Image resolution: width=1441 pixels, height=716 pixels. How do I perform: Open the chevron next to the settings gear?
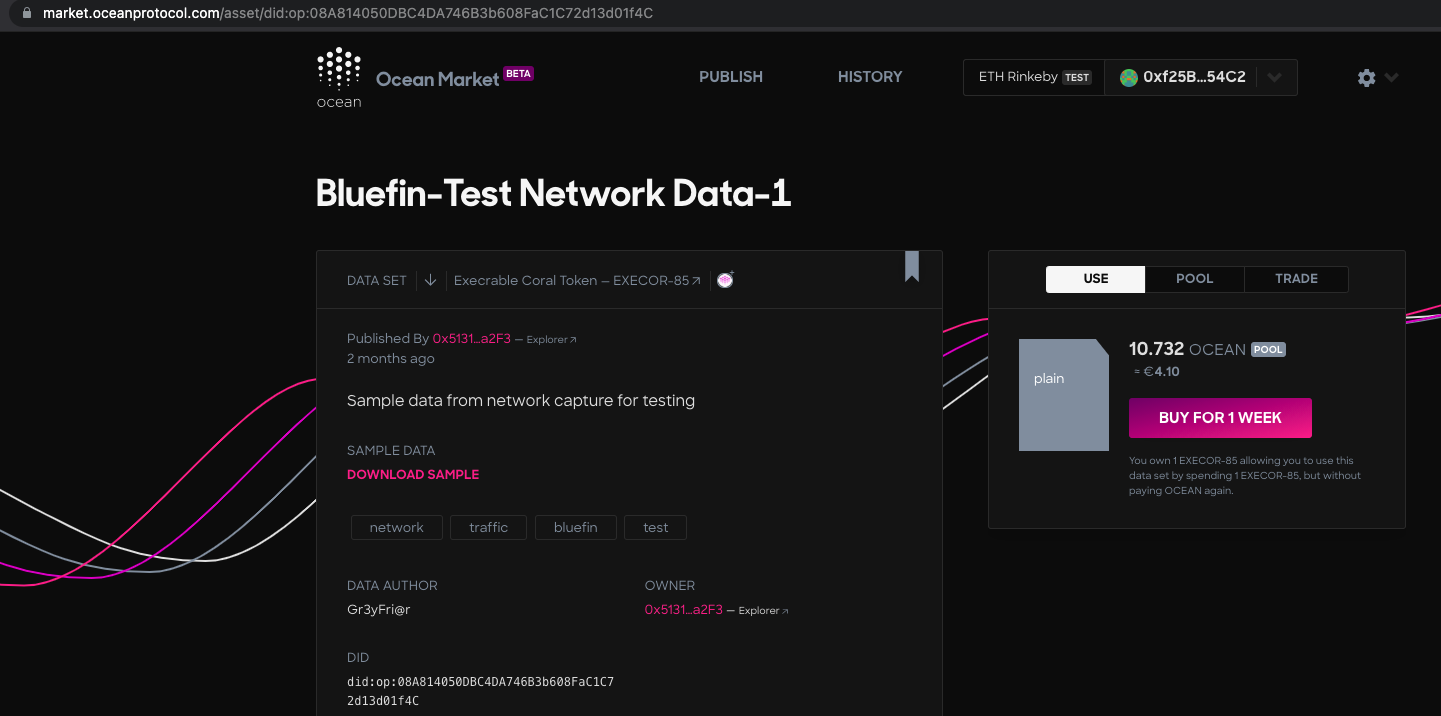click(x=1390, y=77)
